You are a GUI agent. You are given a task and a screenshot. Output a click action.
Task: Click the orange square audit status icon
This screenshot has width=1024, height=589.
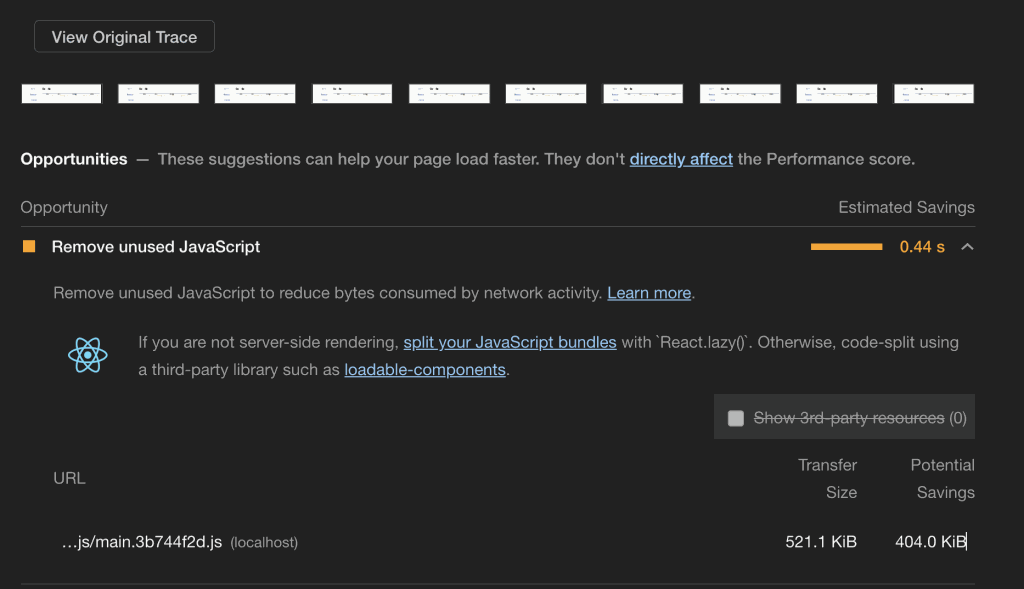click(29, 246)
